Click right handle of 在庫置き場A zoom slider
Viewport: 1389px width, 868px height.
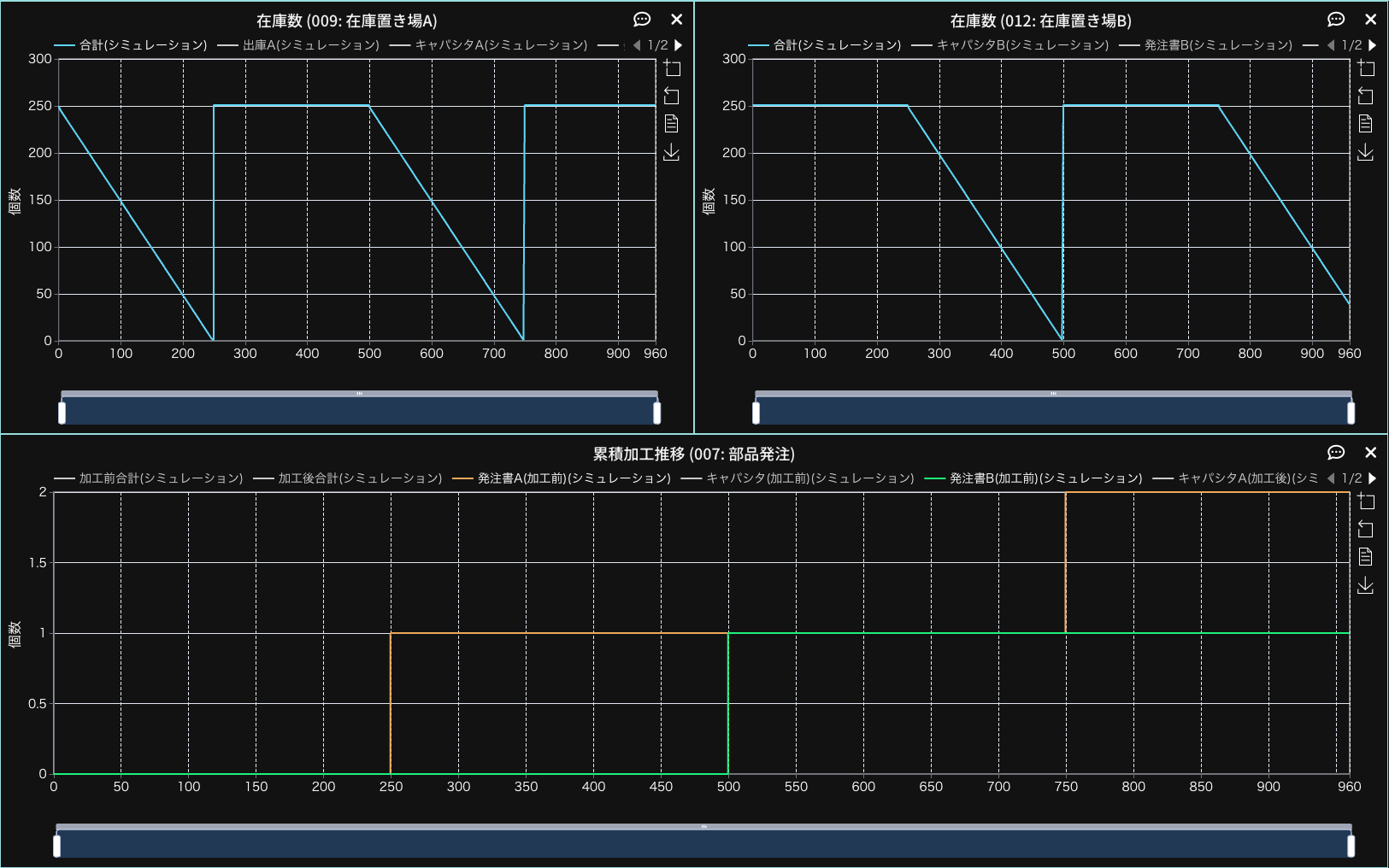pos(656,413)
